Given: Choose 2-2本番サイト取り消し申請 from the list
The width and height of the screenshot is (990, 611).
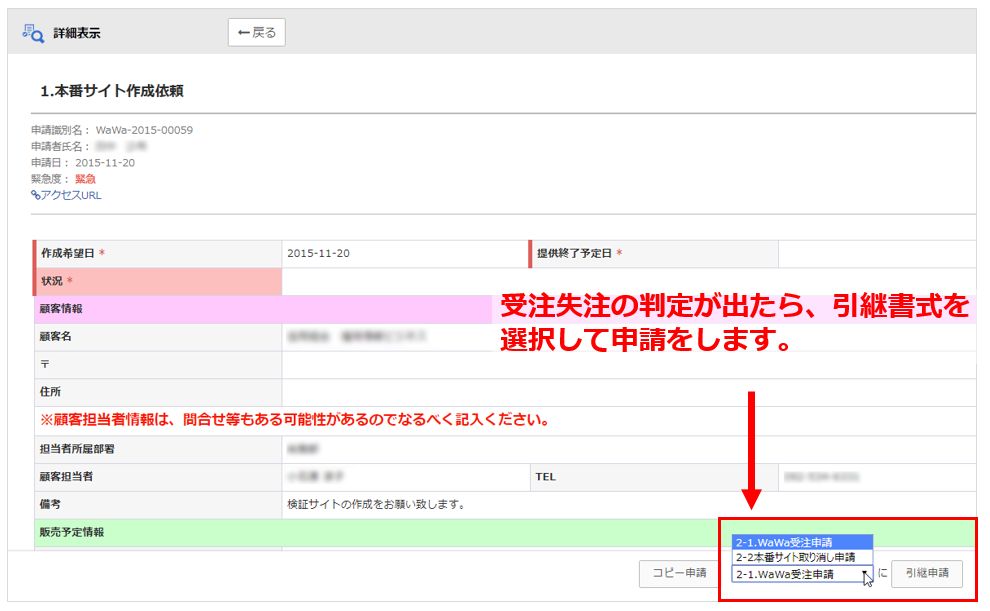Looking at the screenshot, I should click(794, 557).
